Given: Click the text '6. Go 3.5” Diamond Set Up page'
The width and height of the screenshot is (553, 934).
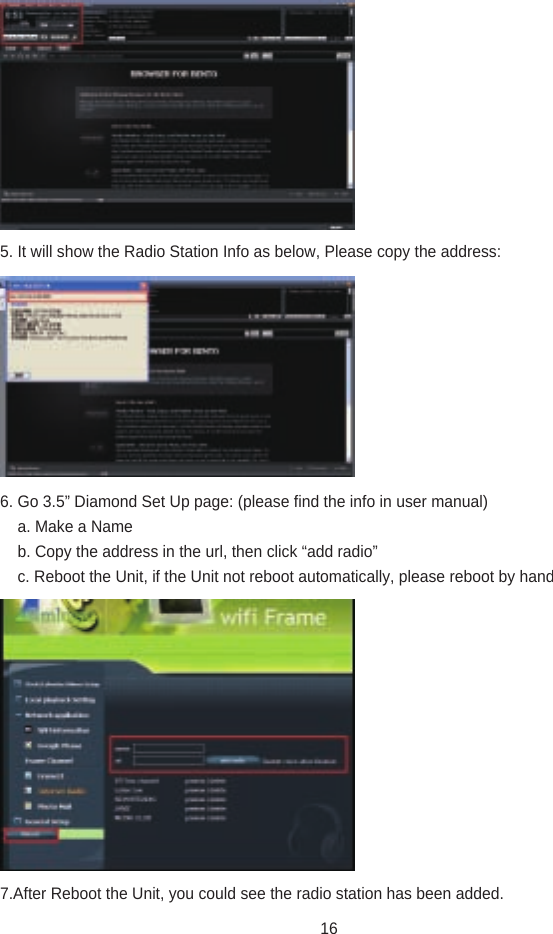Looking at the screenshot, I should 116,502.
